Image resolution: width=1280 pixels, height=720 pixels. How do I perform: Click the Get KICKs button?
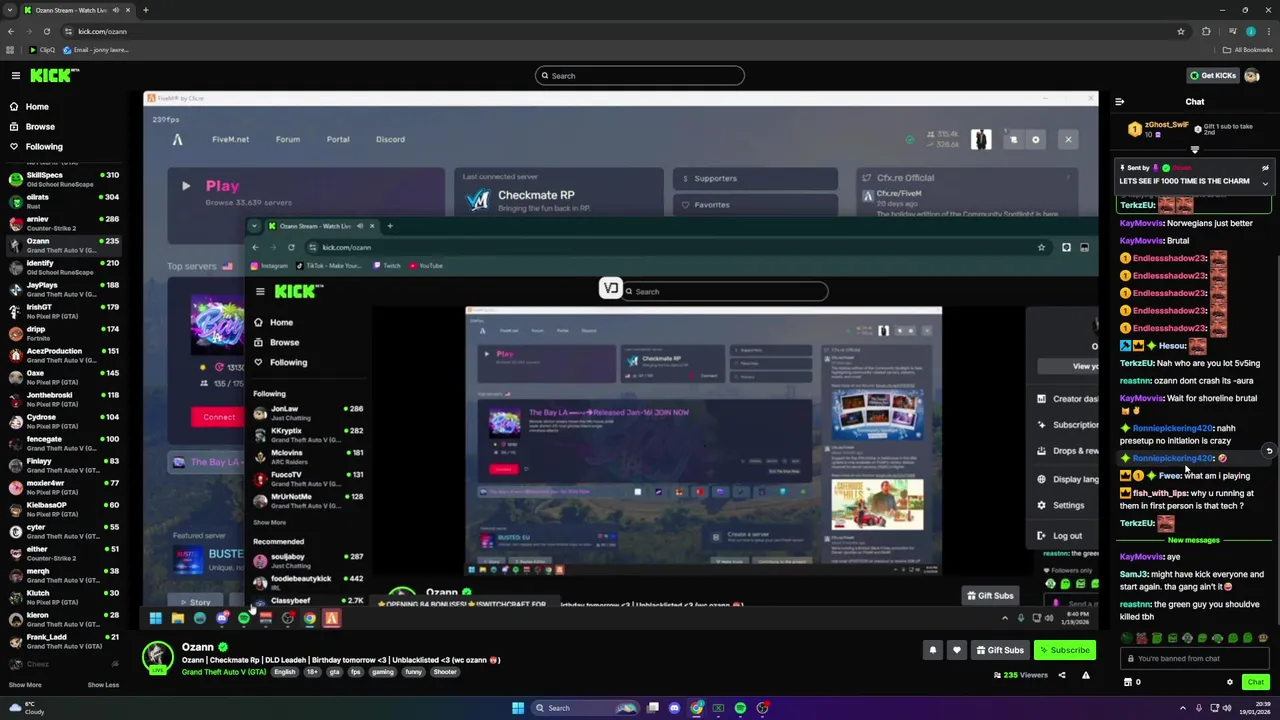coord(1214,76)
